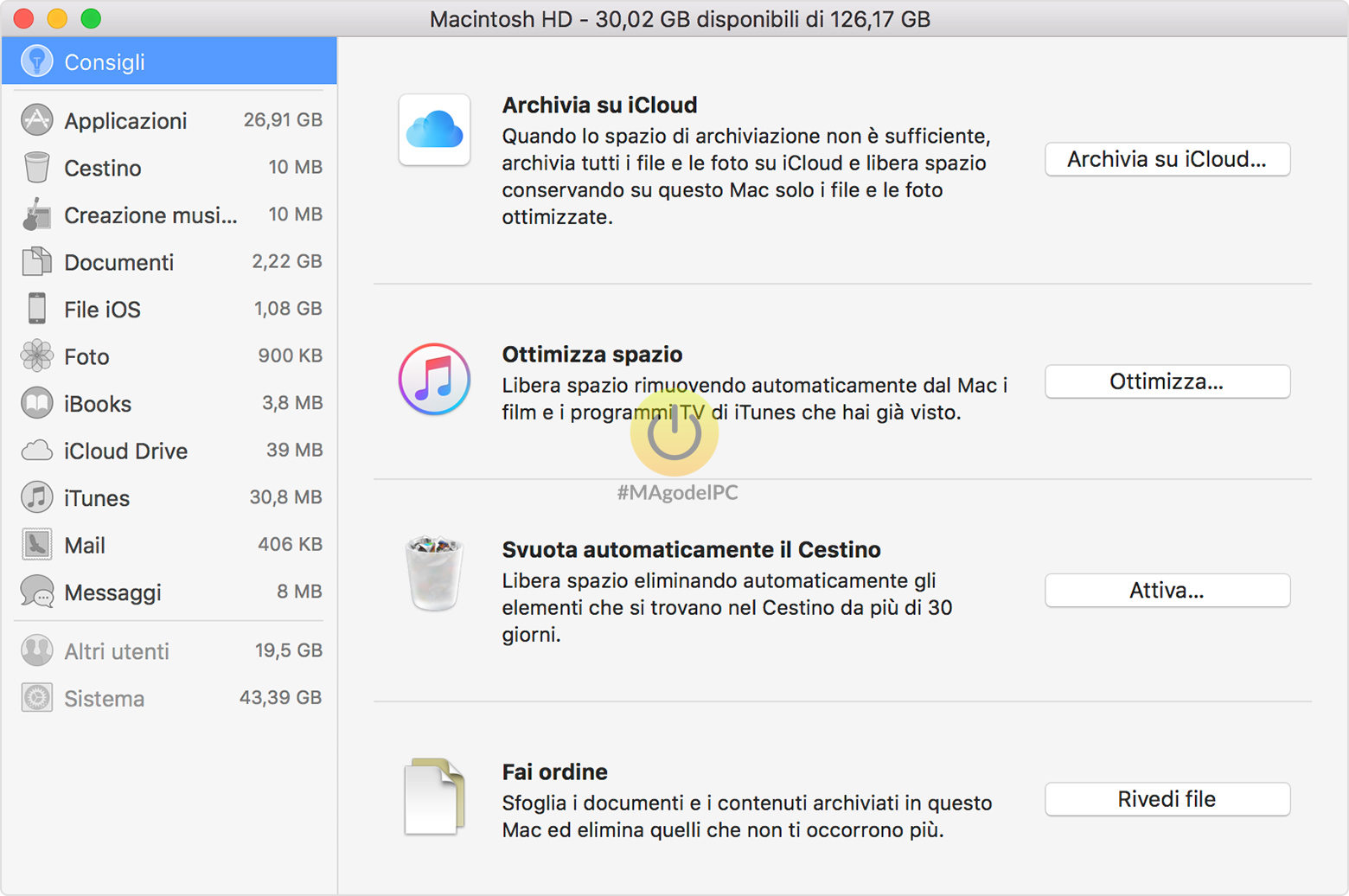This screenshot has width=1349, height=896.
Task: Click the Creazione musi… label
Action: point(150,215)
